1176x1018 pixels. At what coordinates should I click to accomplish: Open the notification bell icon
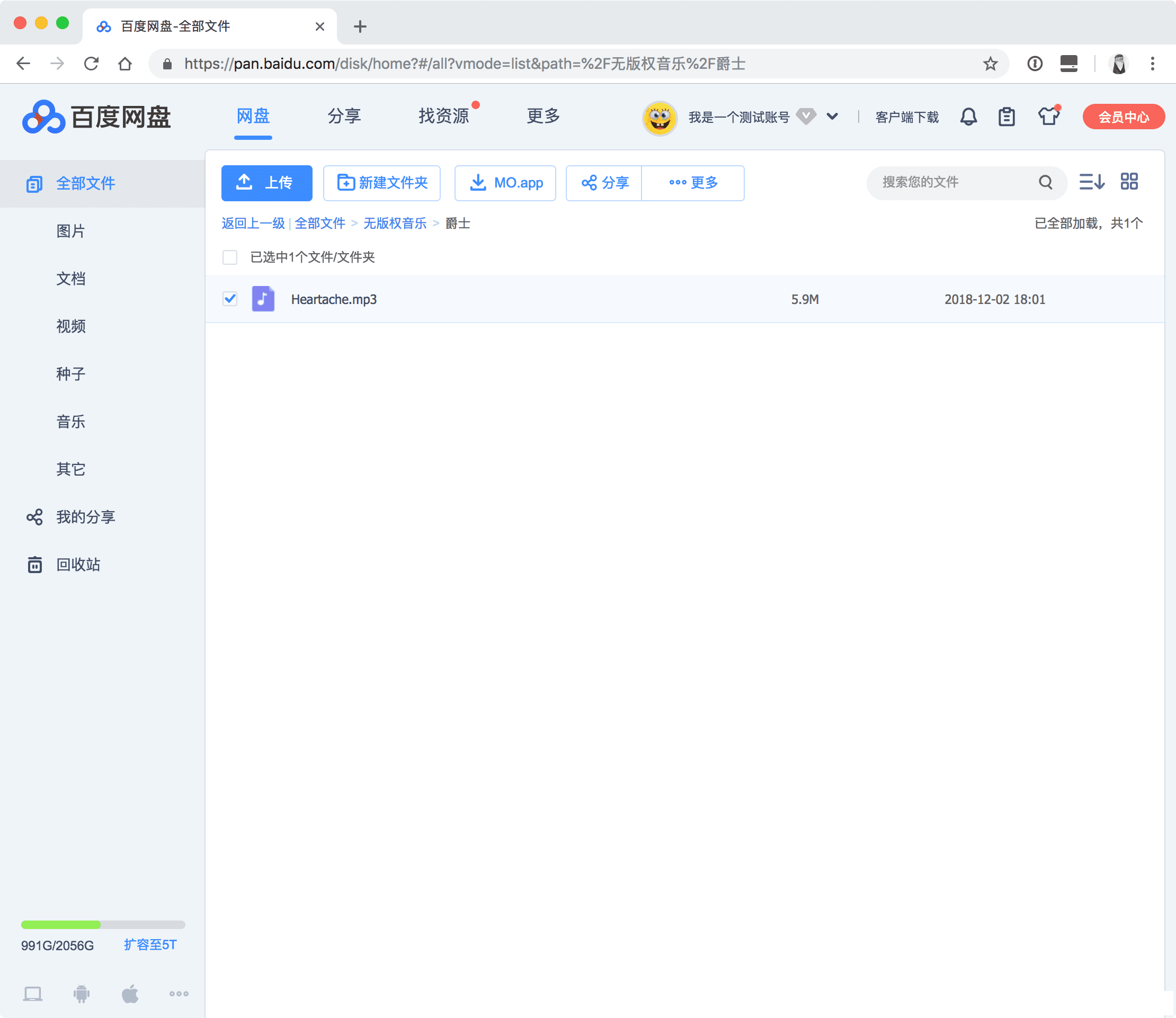(x=968, y=117)
